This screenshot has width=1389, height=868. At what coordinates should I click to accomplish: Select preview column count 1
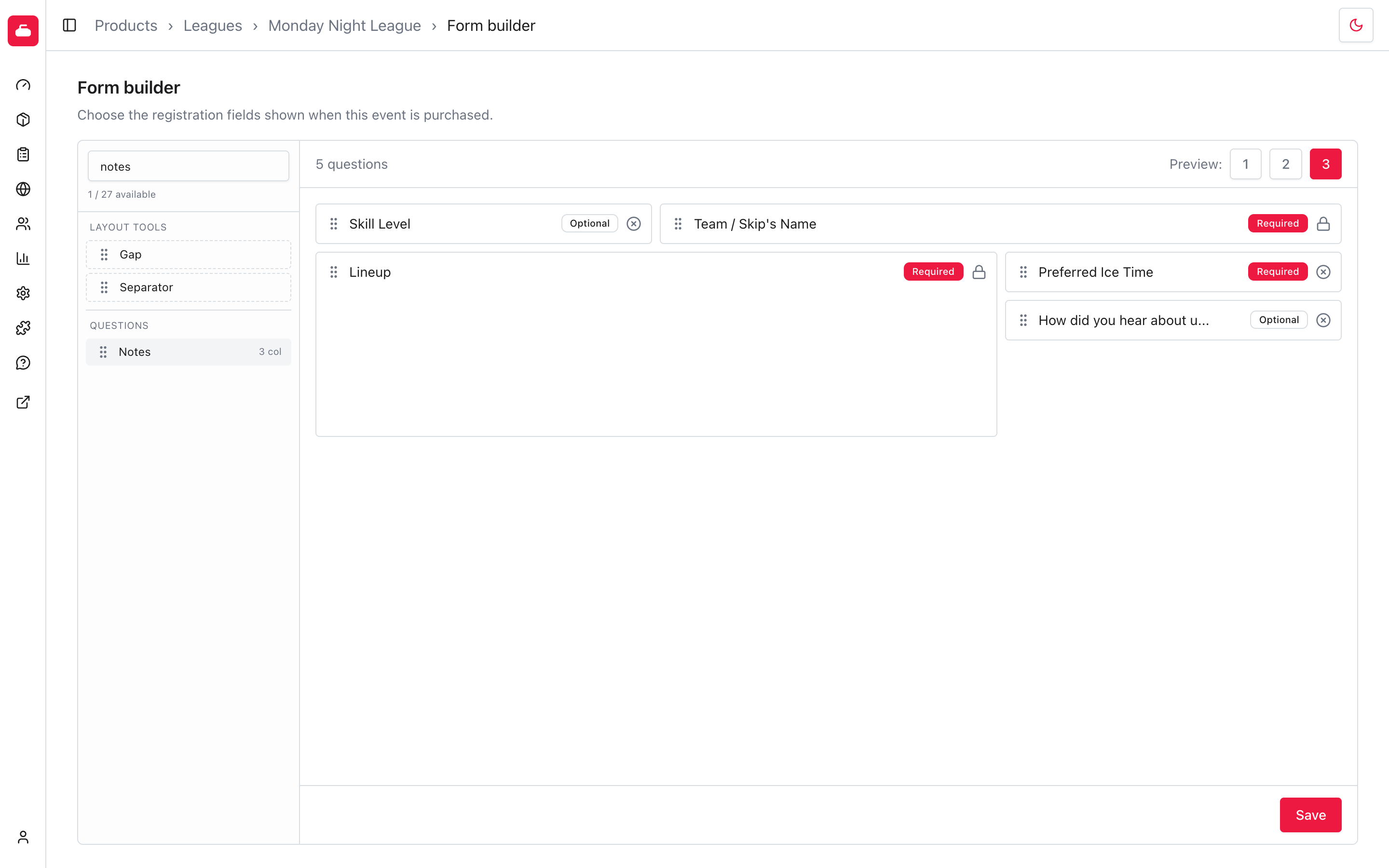[1245, 164]
